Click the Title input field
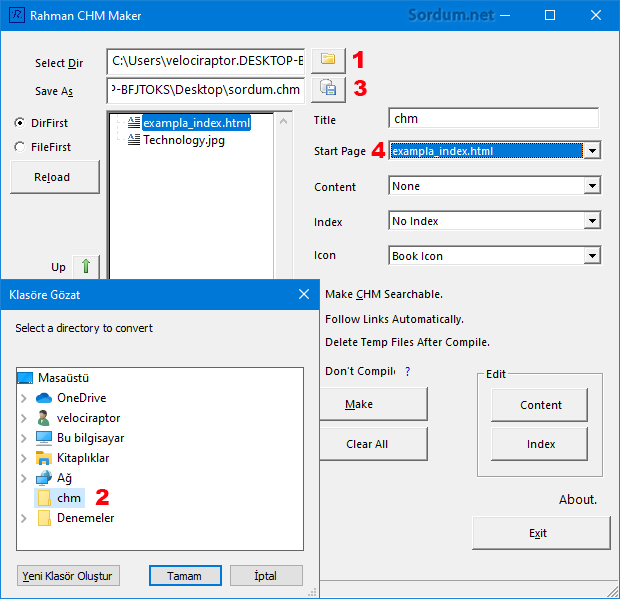This screenshot has width=620, height=599. [x=493, y=118]
